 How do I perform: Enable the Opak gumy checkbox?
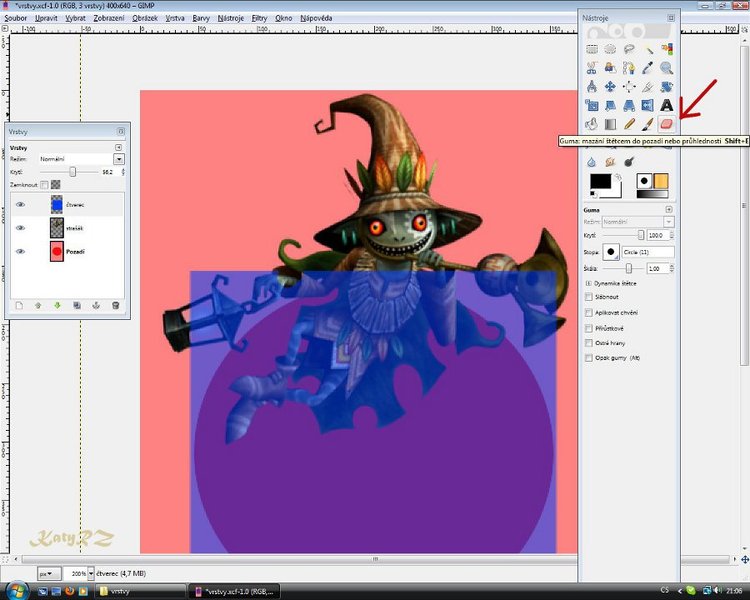589,358
